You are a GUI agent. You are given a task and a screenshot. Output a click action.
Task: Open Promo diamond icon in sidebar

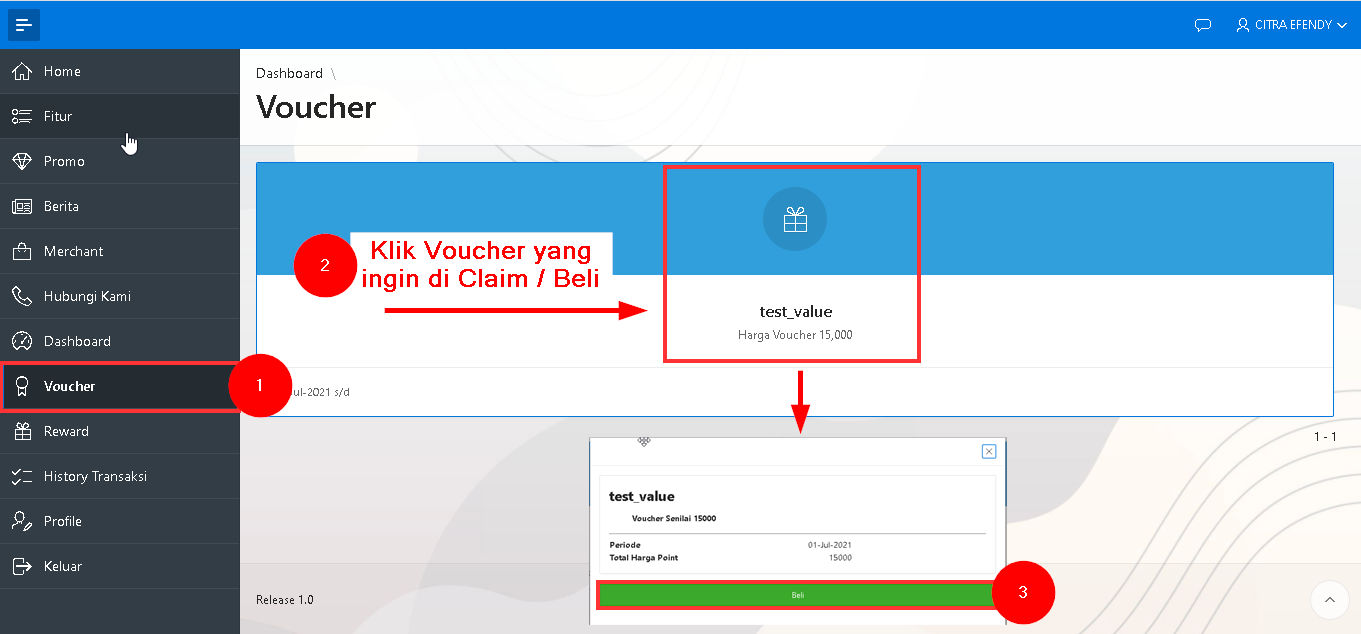(x=22, y=161)
